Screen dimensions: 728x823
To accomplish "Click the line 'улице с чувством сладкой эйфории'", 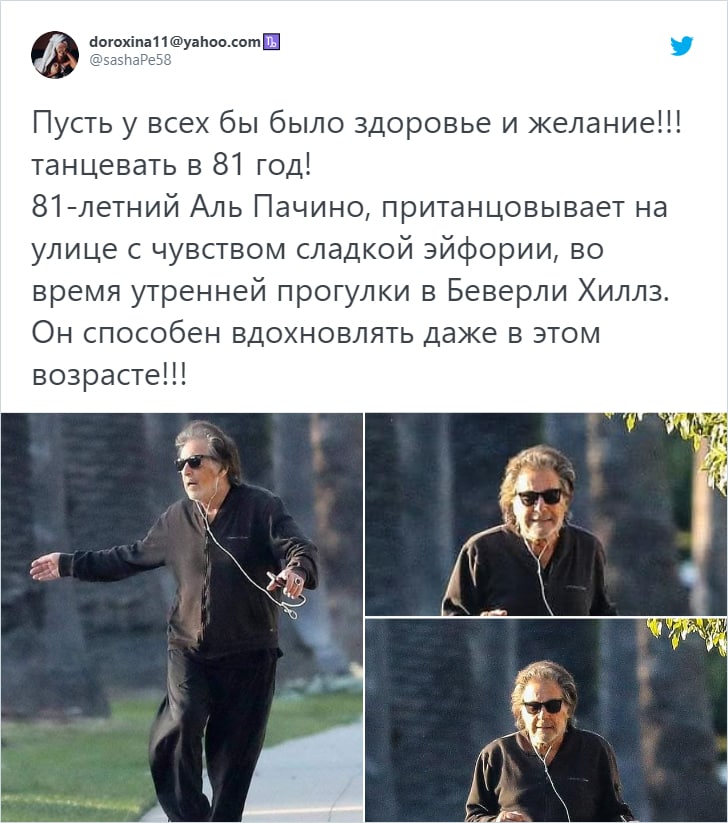I will [x=292, y=250].
